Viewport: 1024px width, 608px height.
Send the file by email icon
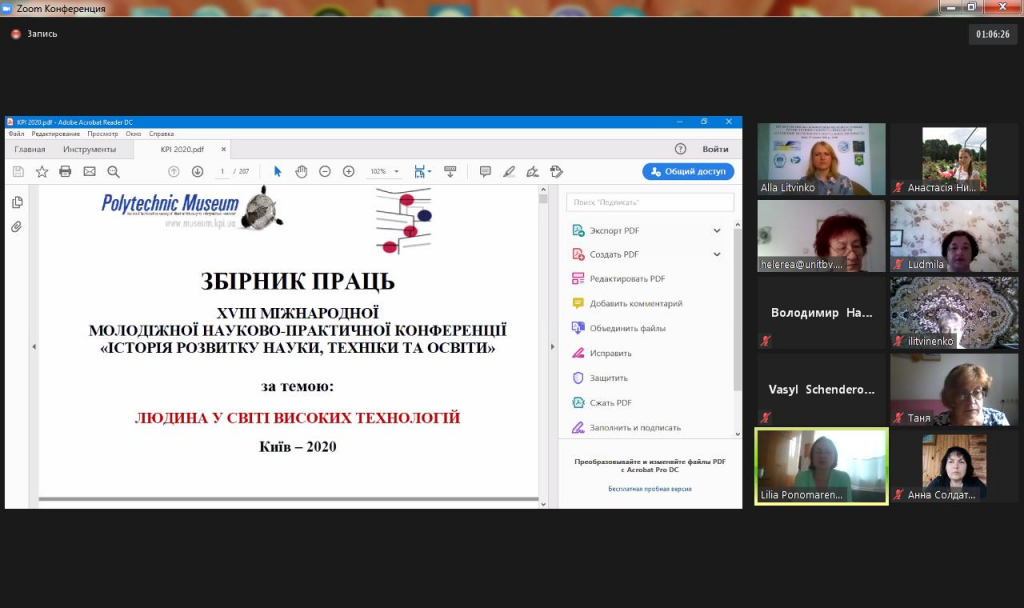pyautogui.click(x=89, y=172)
